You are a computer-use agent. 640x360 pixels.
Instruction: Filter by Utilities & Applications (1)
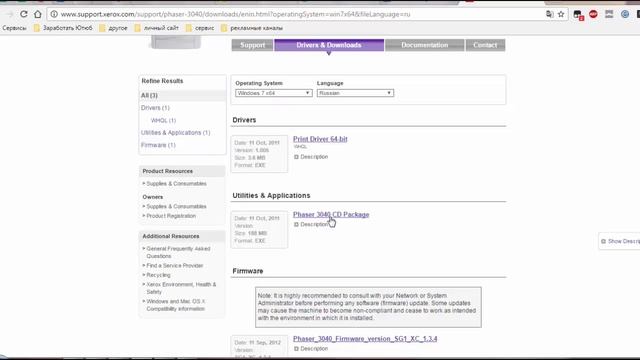(176, 133)
